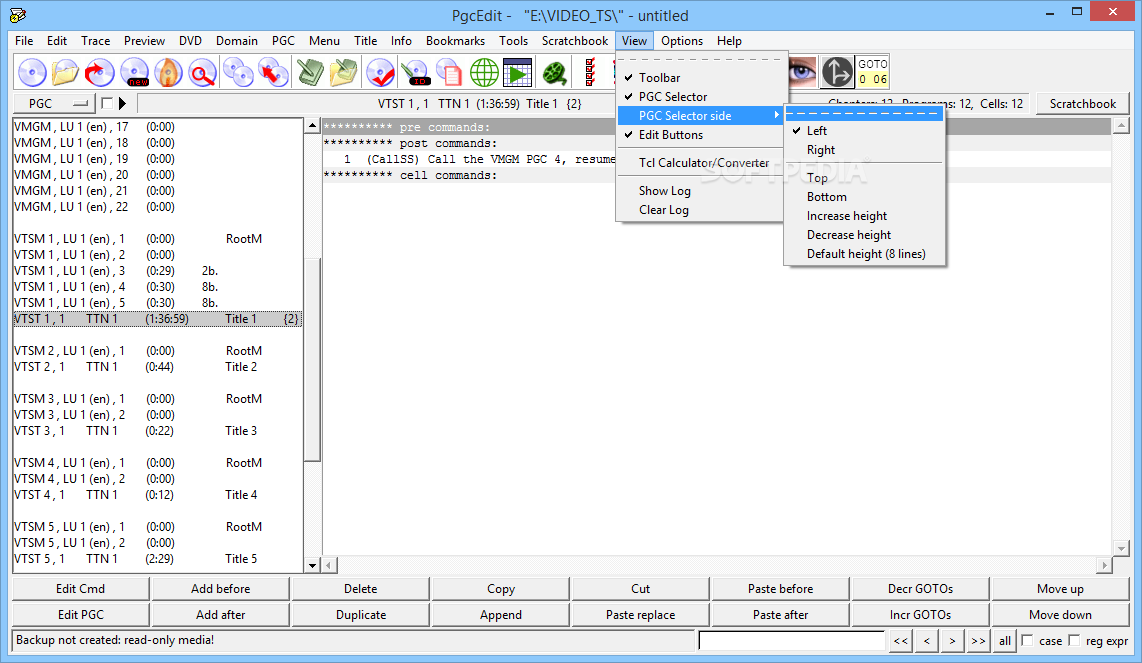1142x663 pixels.
Task: Open the File menu
Action: coord(24,41)
